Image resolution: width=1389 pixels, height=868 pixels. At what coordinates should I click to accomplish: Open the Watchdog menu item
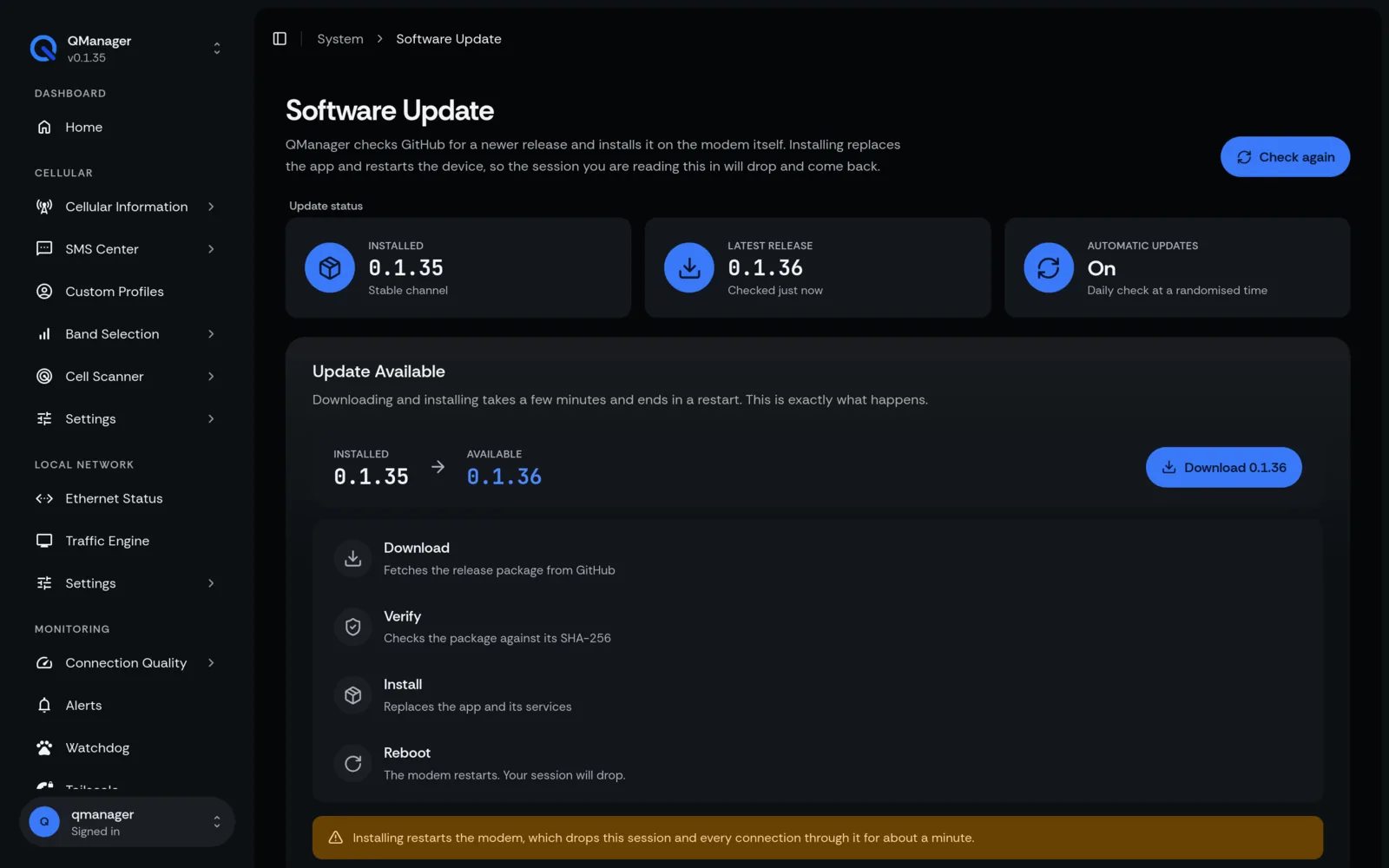127,747
